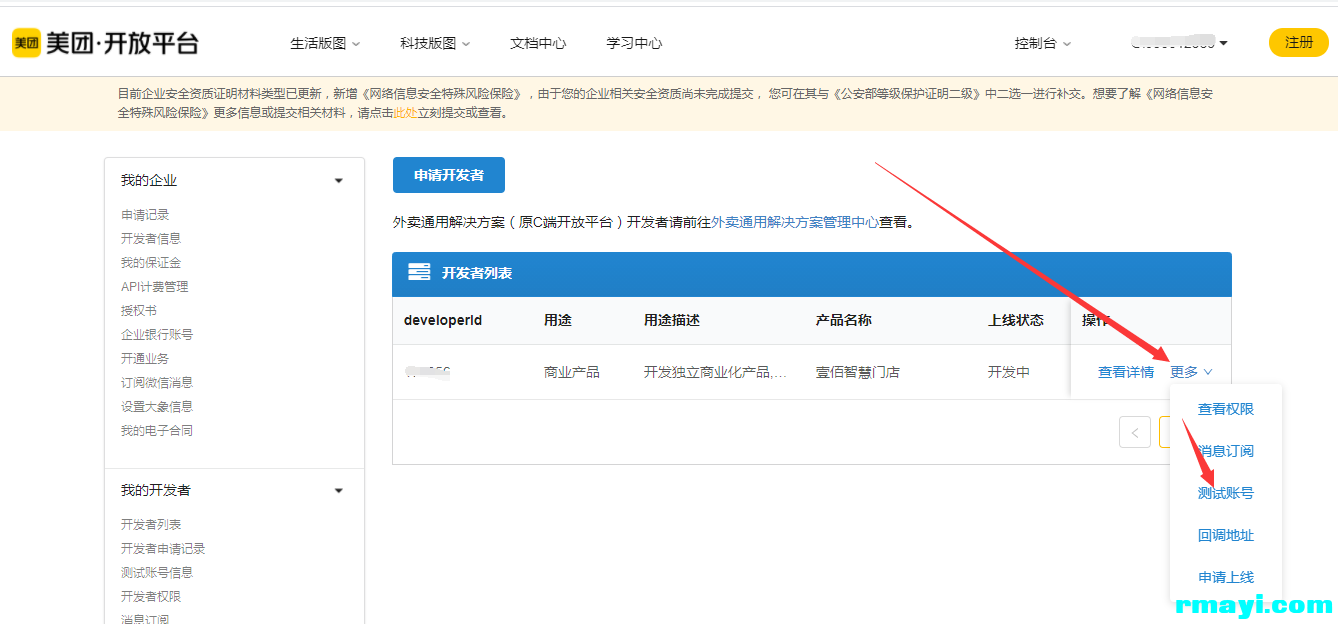Open the account name dropdown
The image size is (1338, 624).
pos(1179,43)
